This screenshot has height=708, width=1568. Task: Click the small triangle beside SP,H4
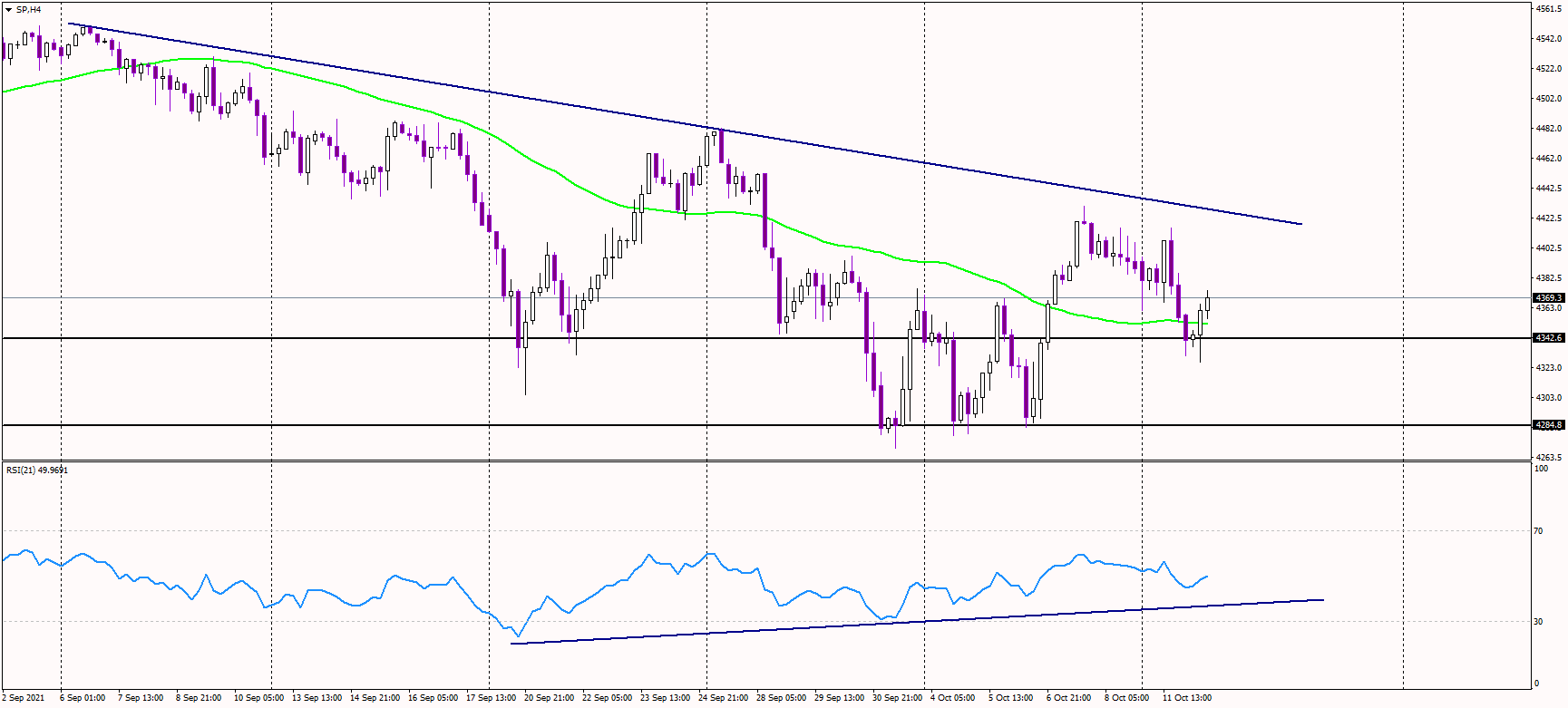[x=9, y=9]
